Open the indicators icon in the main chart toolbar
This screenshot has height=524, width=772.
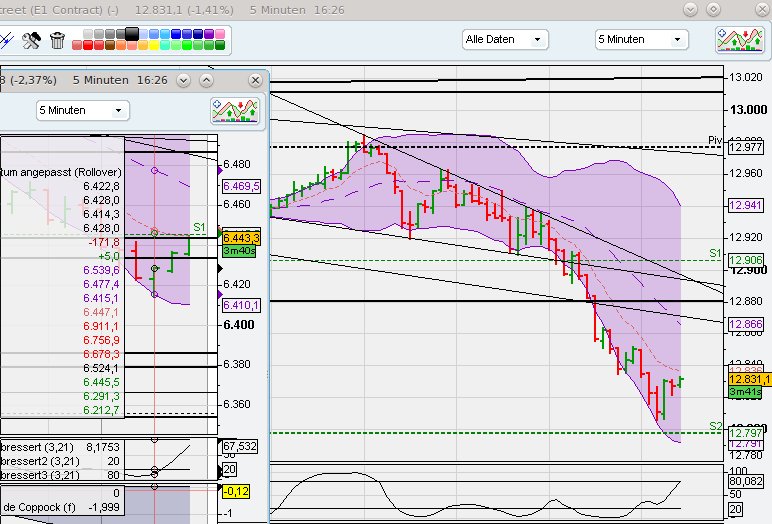pyautogui.click(x=740, y=39)
